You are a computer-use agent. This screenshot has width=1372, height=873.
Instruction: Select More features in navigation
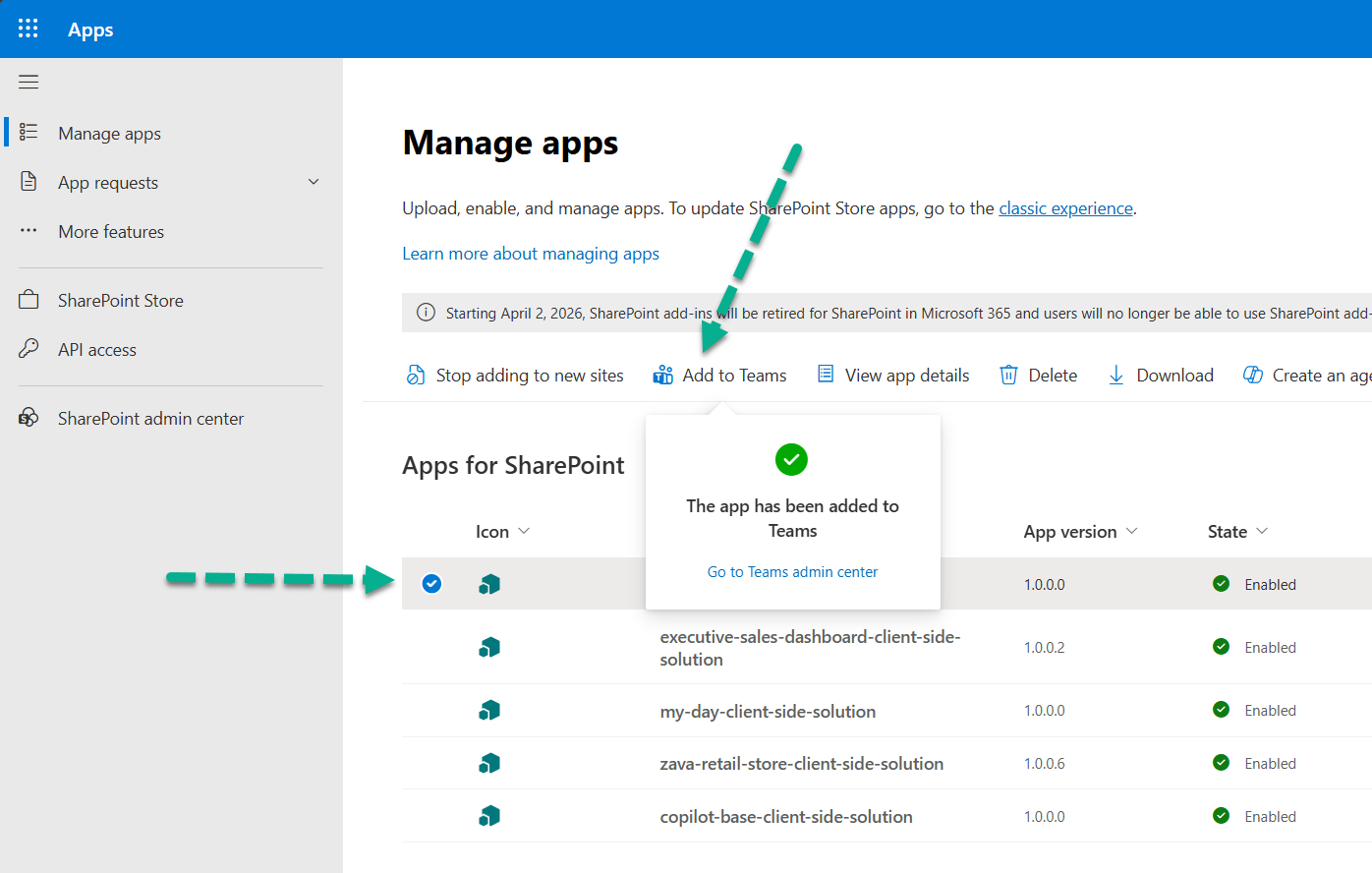point(111,231)
